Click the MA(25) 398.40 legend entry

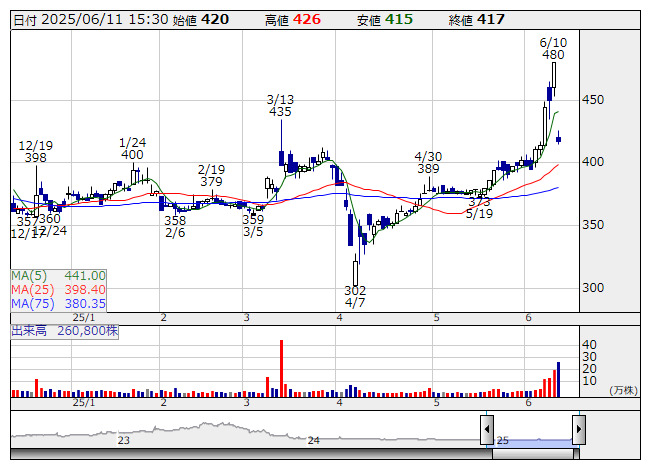click(x=58, y=290)
